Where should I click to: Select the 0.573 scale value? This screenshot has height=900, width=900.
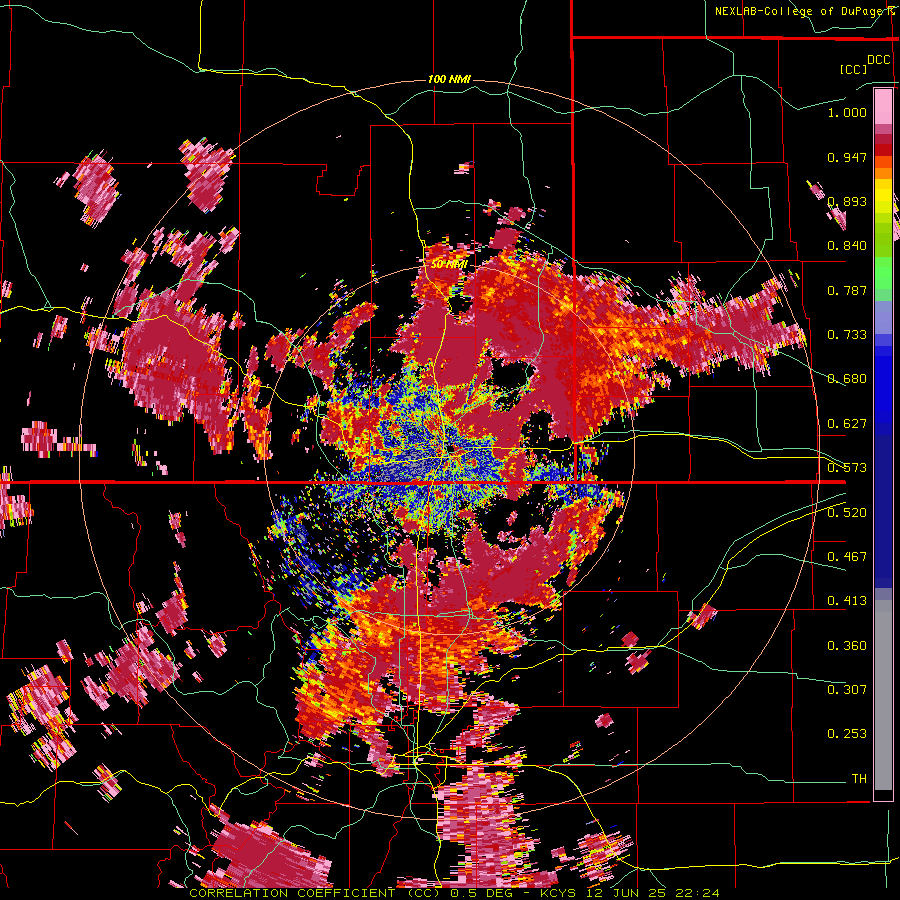847,468
